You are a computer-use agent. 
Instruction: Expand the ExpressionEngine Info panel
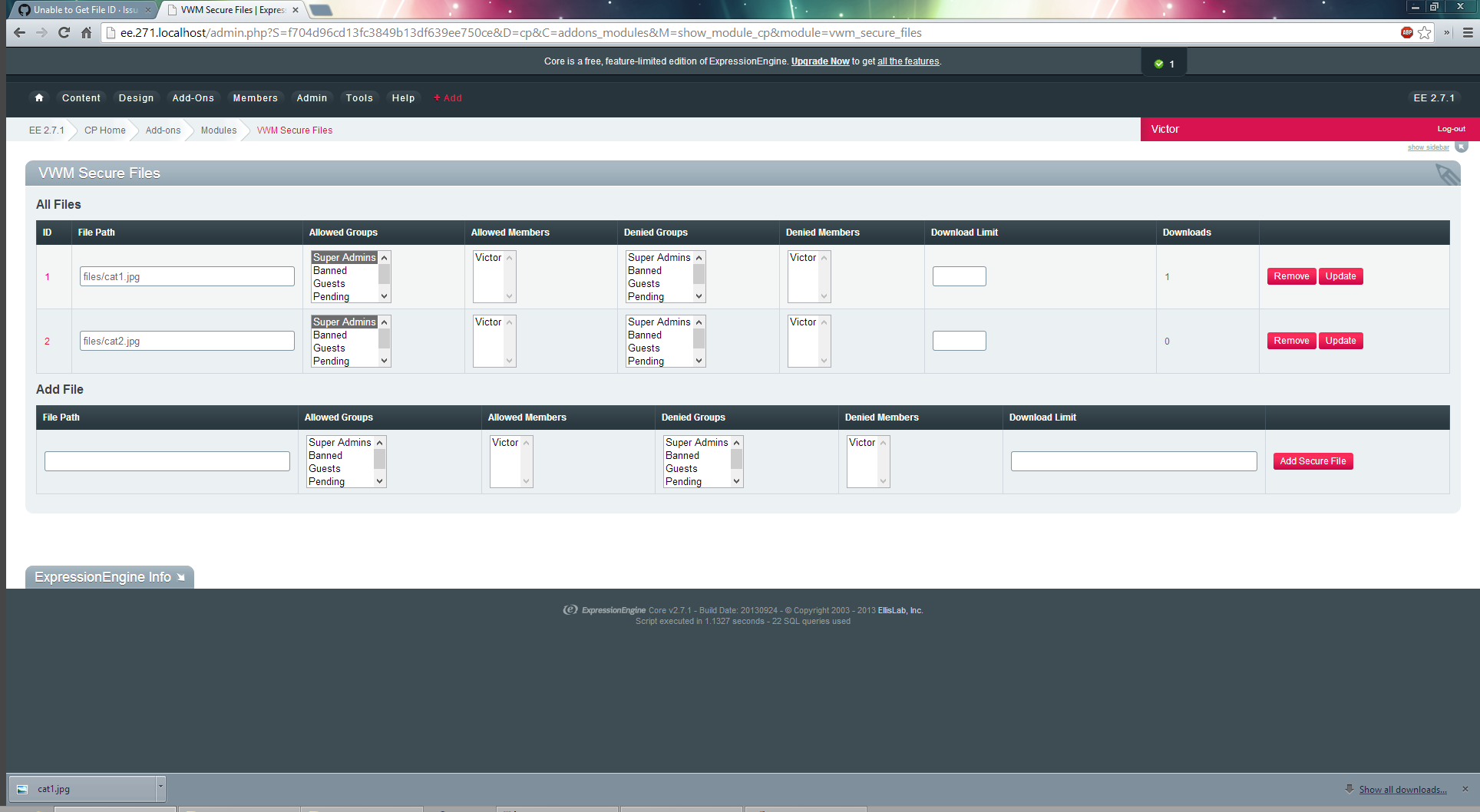tap(110, 577)
